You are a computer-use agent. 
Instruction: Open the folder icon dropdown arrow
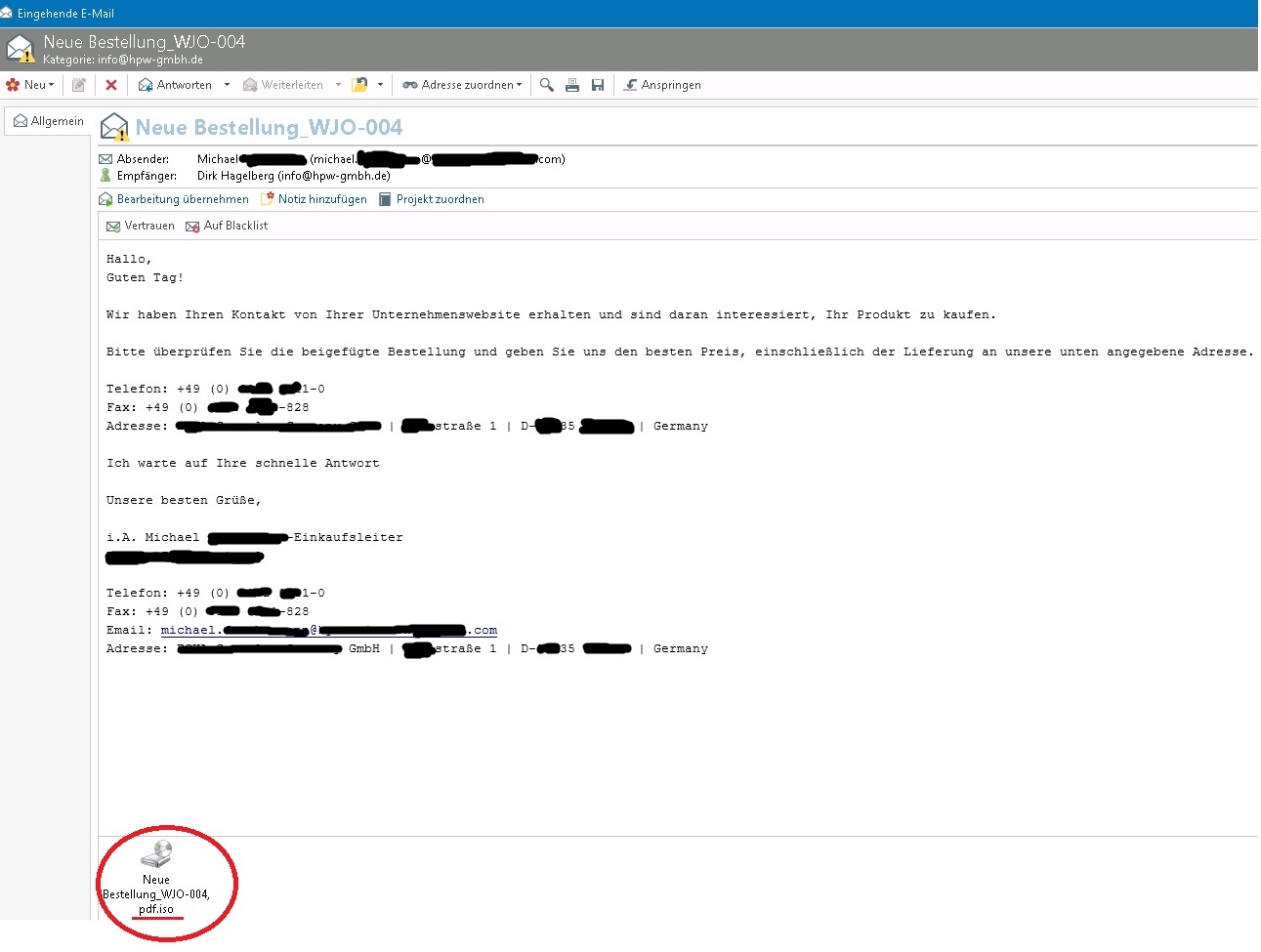380,85
